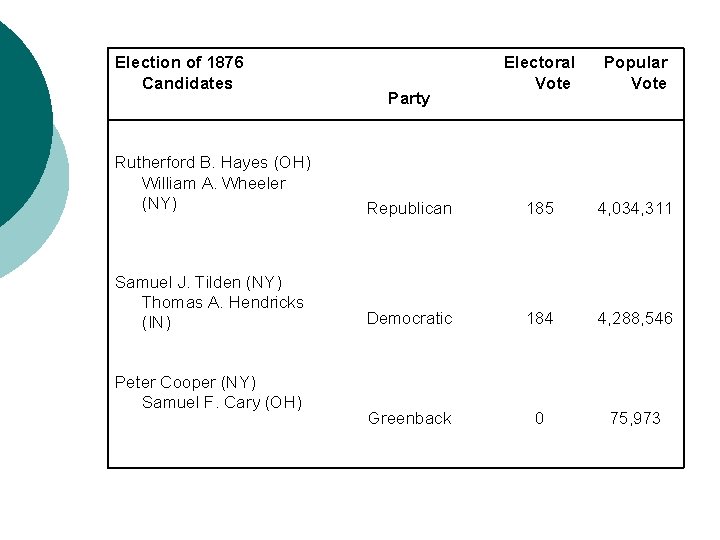The image size is (720, 540).
Task: Select 'Peter Cooper (NY)' text
Action: click(x=186, y=382)
